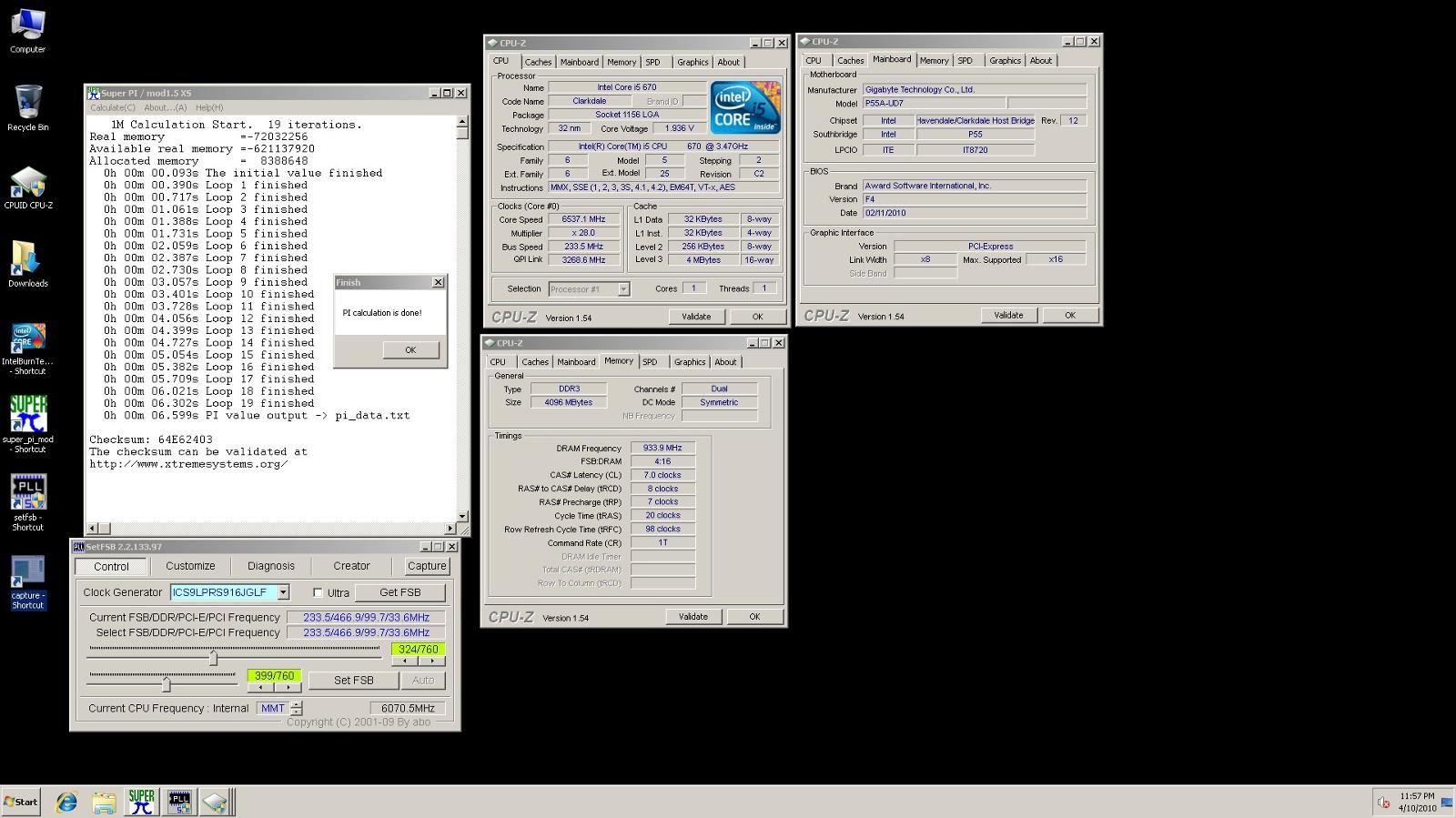Select the Control tab in SetFSB
This screenshot has height=818, width=1456.
pyautogui.click(x=111, y=566)
